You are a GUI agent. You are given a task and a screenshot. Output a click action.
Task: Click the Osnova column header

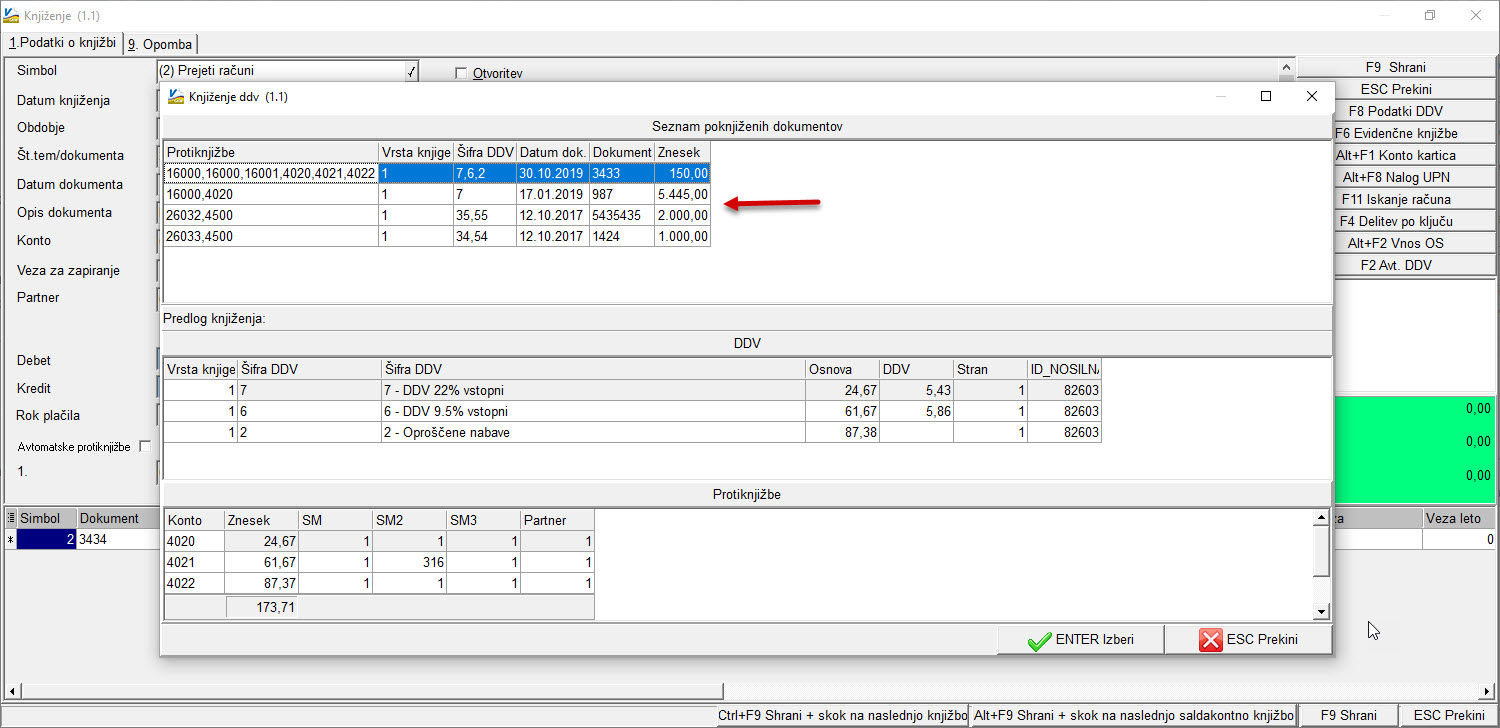coord(842,369)
